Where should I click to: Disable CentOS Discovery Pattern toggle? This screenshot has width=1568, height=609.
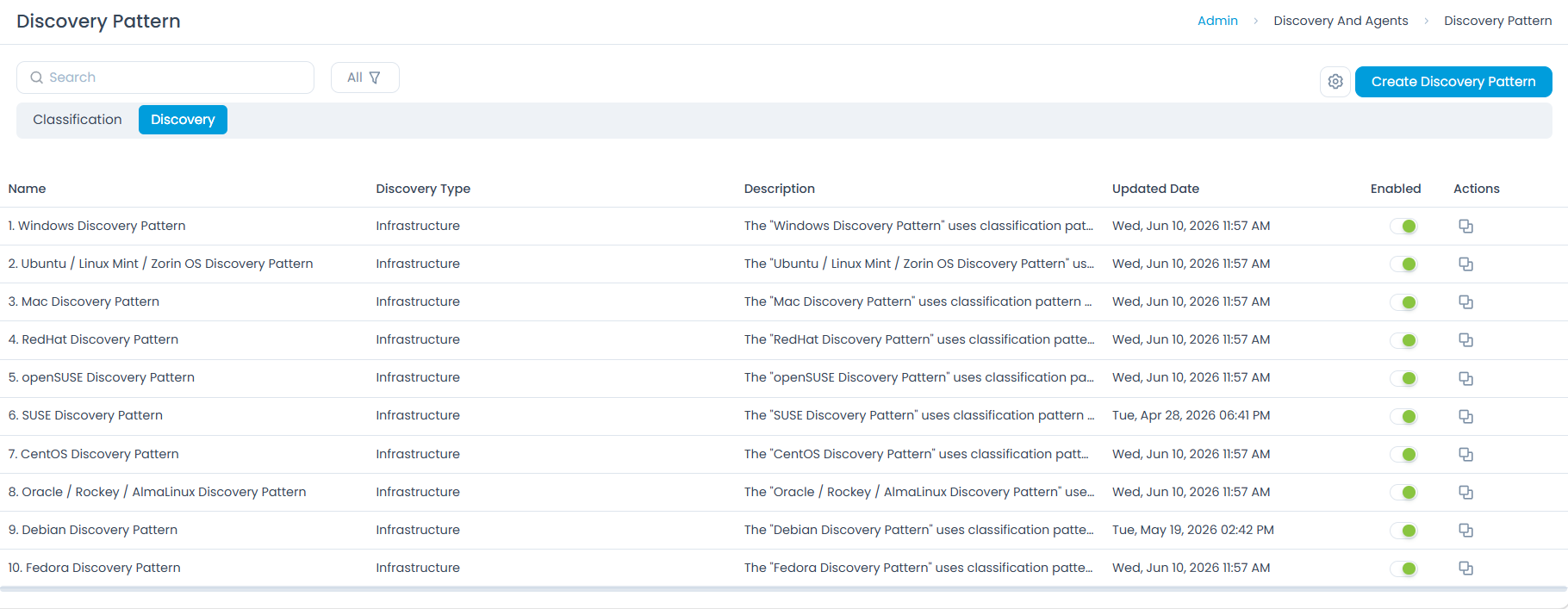(x=1403, y=454)
